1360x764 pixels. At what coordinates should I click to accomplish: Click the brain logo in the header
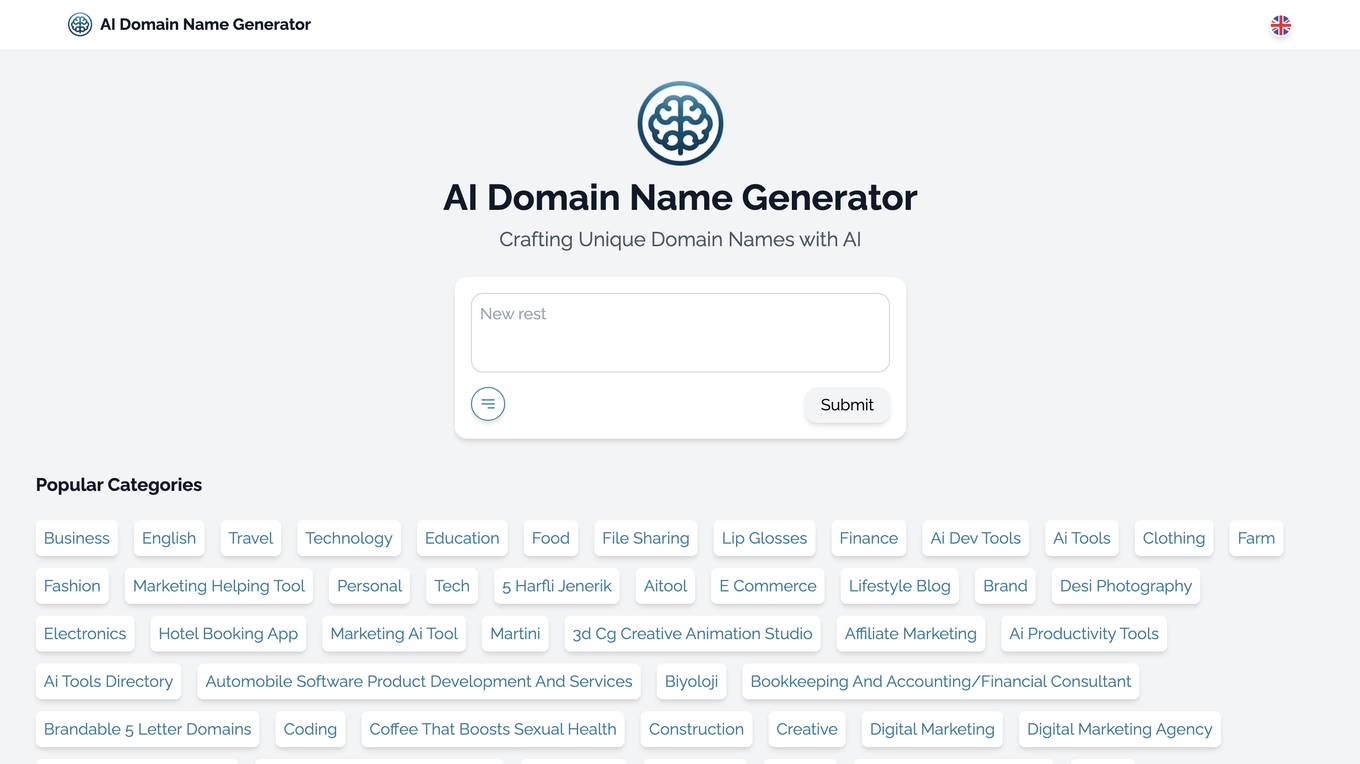[x=80, y=24]
